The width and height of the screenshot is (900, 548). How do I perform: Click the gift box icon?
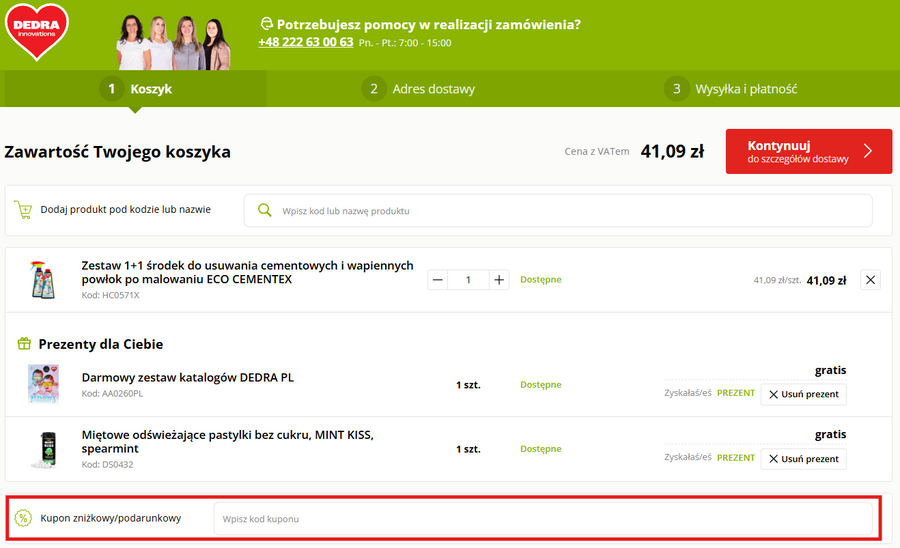coord(25,344)
